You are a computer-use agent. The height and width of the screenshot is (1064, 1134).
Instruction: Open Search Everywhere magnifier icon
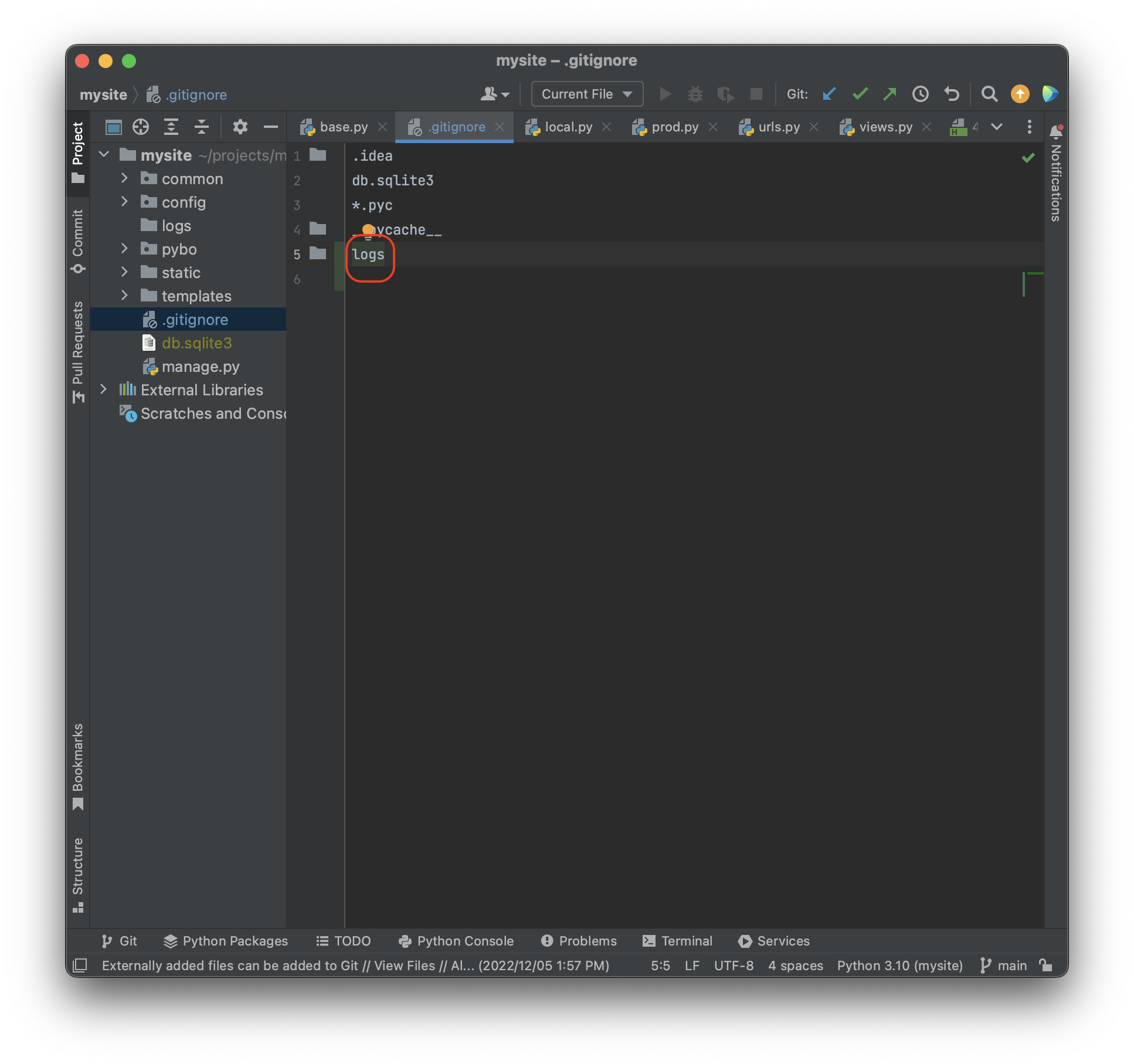[989, 94]
